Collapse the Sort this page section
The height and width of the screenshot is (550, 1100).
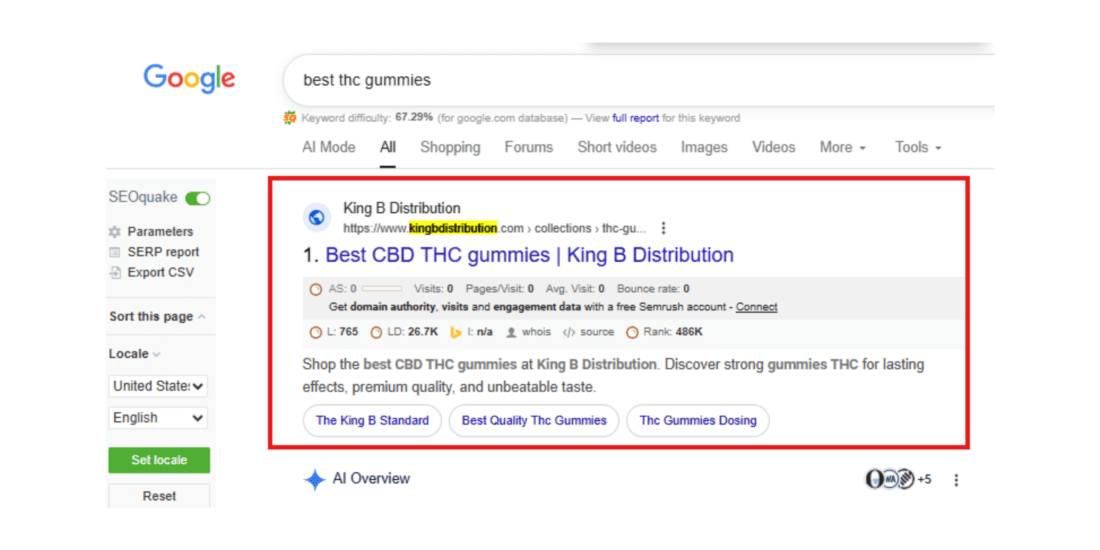(x=202, y=316)
